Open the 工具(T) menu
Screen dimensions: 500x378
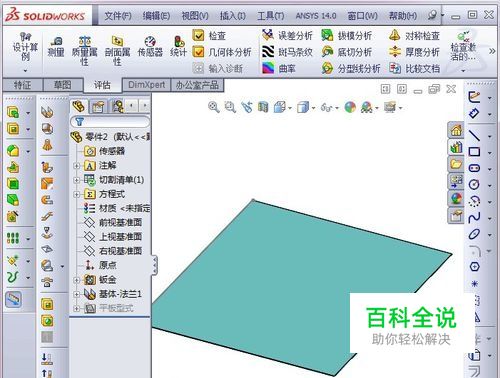point(271,16)
